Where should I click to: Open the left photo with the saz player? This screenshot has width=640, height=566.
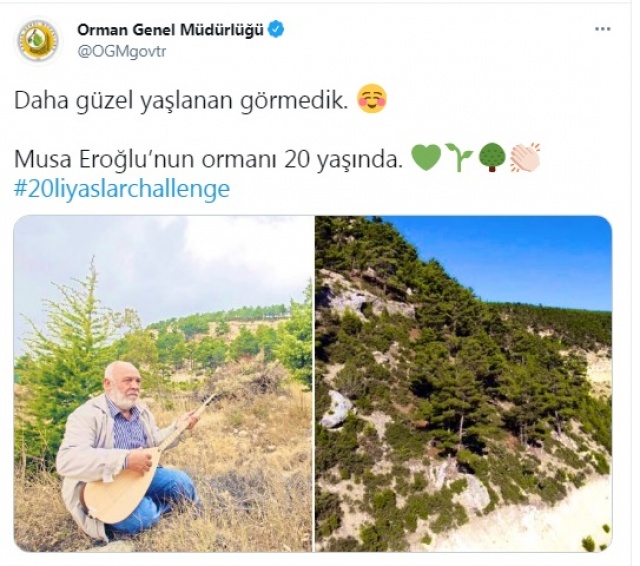163,384
